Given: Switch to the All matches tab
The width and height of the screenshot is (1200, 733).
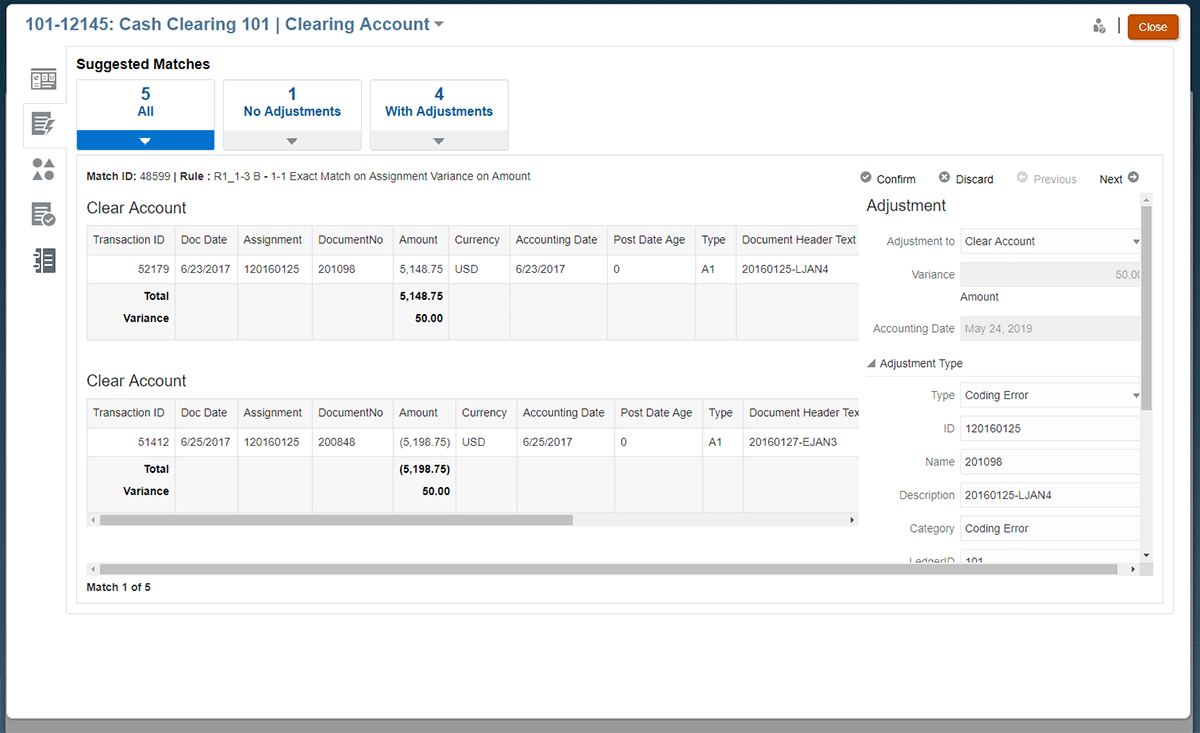Looking at the screenshot, I should point(146,104).
